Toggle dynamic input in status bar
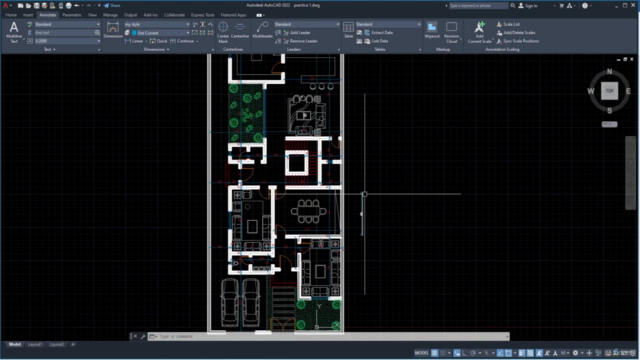 [x=457, y=353]
